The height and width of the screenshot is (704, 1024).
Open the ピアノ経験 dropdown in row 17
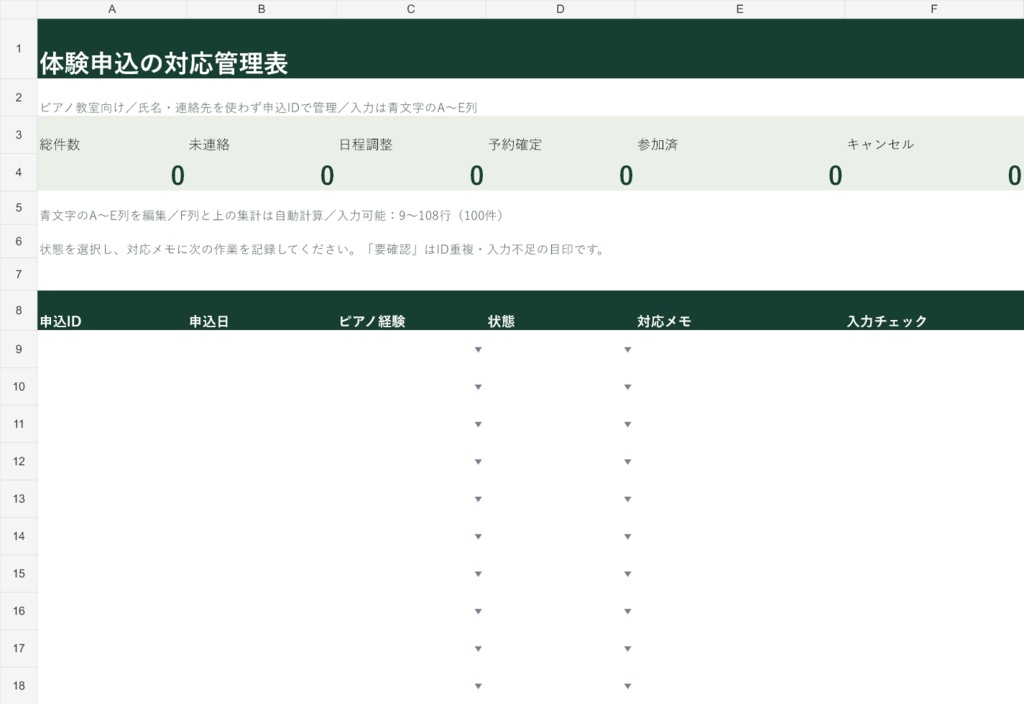coord(478,648)
